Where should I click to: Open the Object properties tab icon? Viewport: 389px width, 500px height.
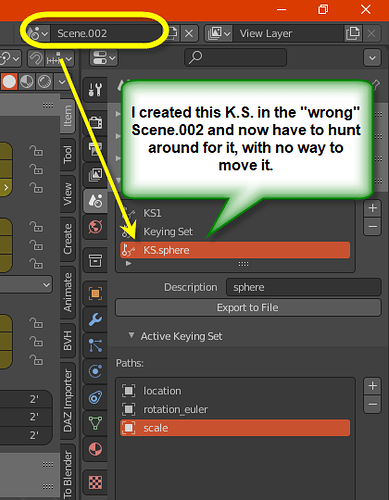click(95, 293)
